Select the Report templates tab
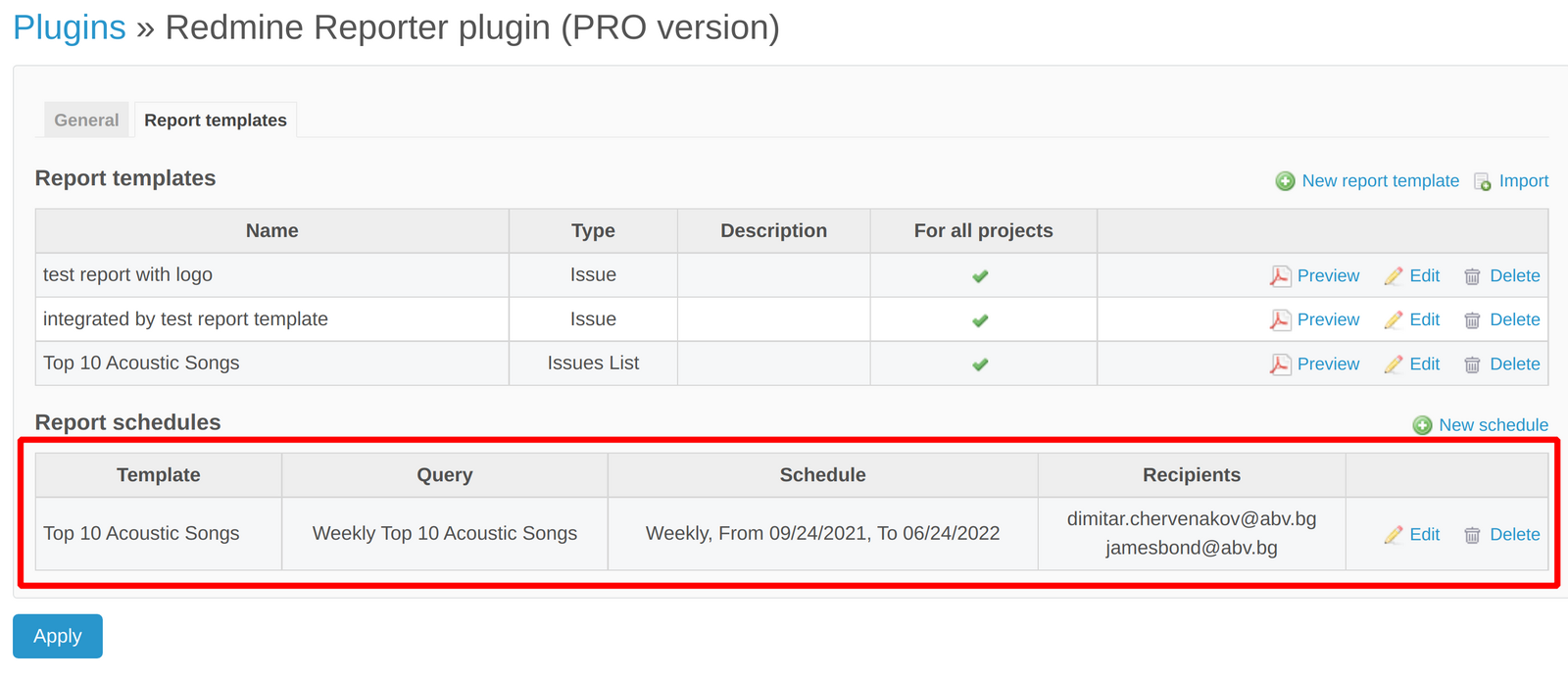 [216, 121]
